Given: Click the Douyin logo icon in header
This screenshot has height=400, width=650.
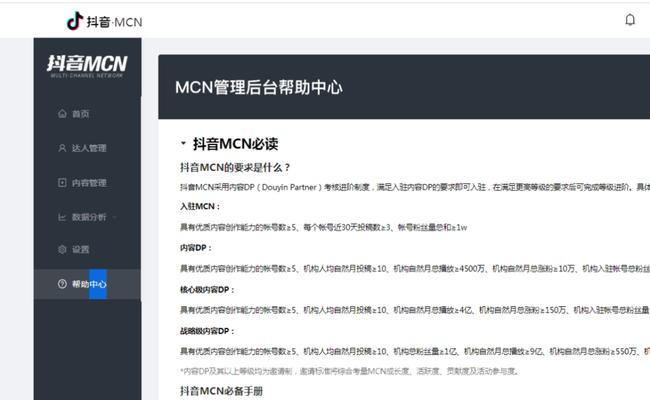Looking at the screenshot, I should tap(75, 21).
